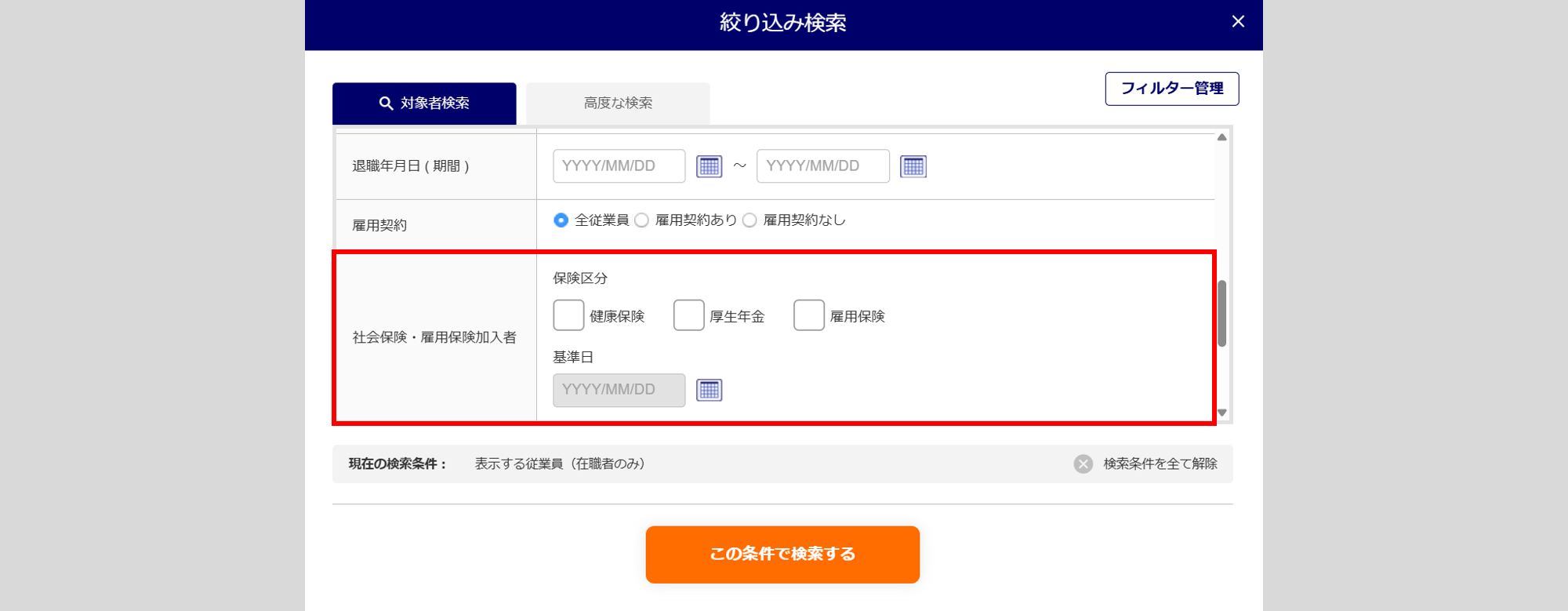Switch to the 高度な検索 tab
1568x611 pixels.
point(618,104)
